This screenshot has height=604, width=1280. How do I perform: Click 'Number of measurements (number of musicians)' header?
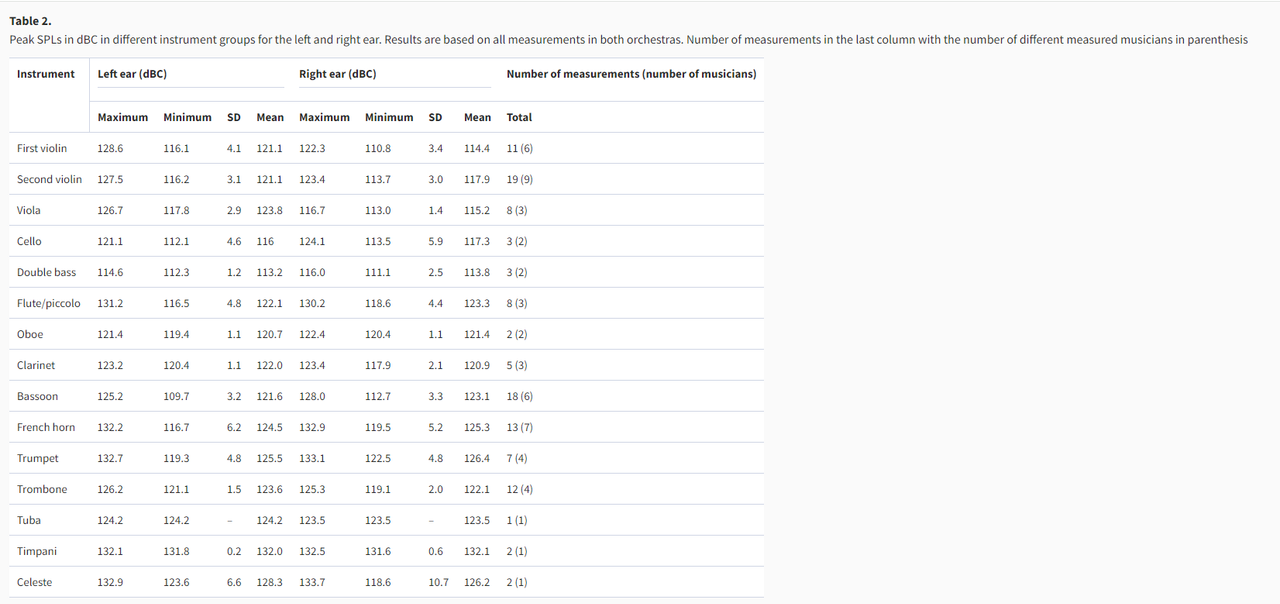point(632,74)
